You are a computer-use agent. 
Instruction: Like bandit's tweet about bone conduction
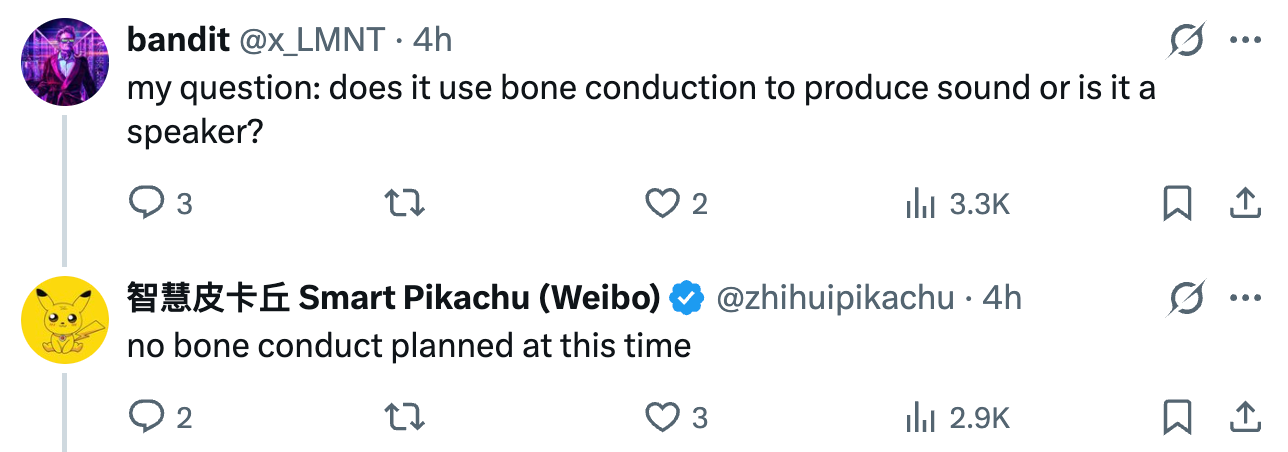662,204
